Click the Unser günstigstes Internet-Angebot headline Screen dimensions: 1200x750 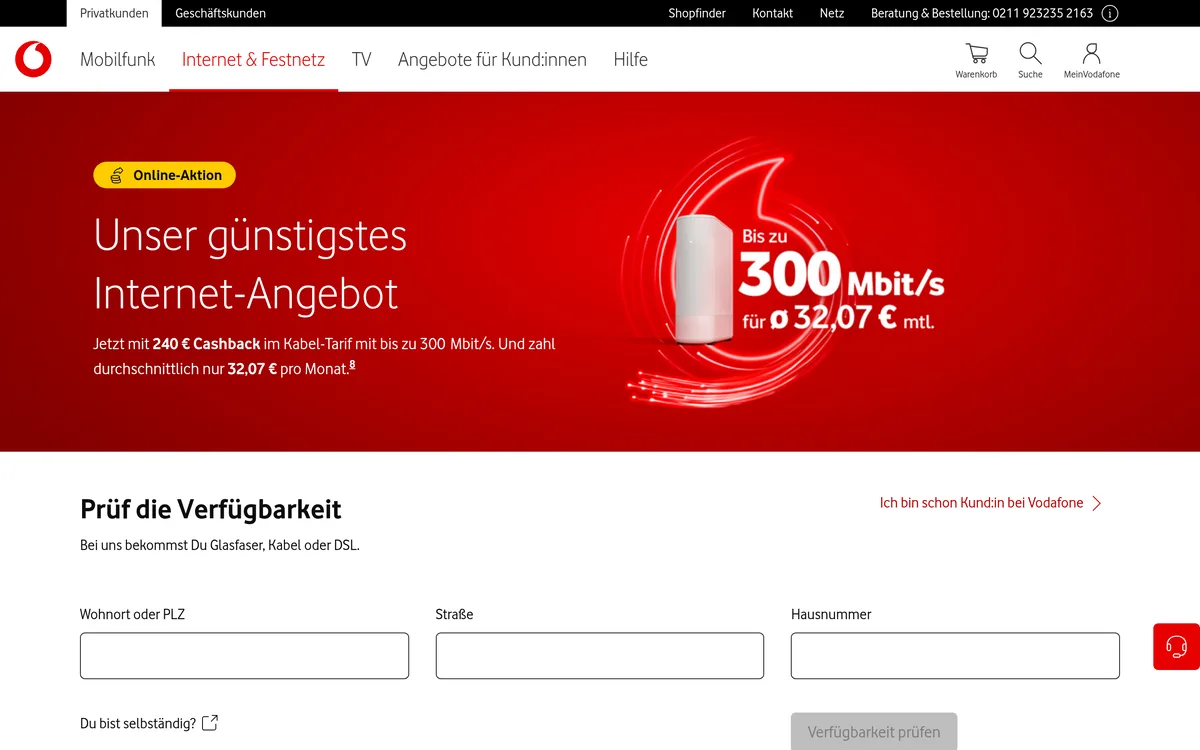pos(250,265)
